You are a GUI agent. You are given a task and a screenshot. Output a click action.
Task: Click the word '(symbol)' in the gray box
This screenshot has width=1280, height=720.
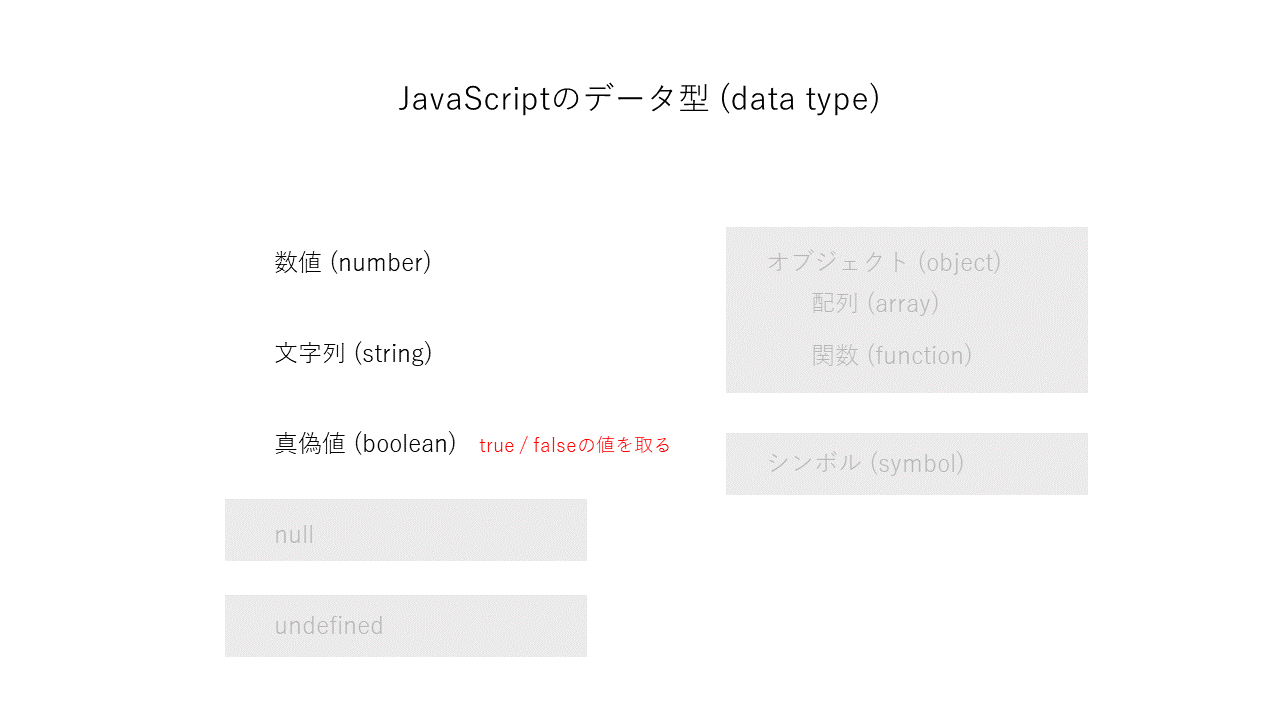(917, 464)
